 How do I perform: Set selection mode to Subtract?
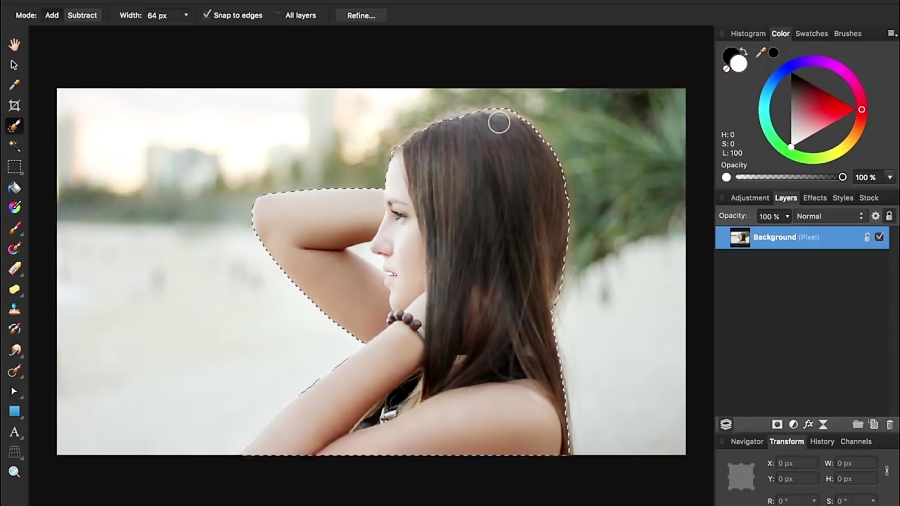coord(82,15)
